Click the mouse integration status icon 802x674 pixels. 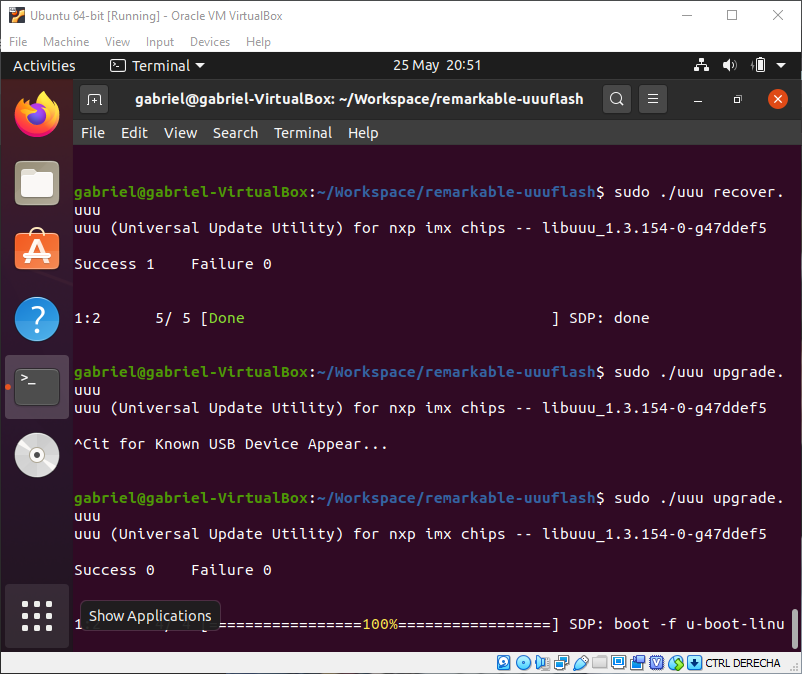tap(676, 663)
